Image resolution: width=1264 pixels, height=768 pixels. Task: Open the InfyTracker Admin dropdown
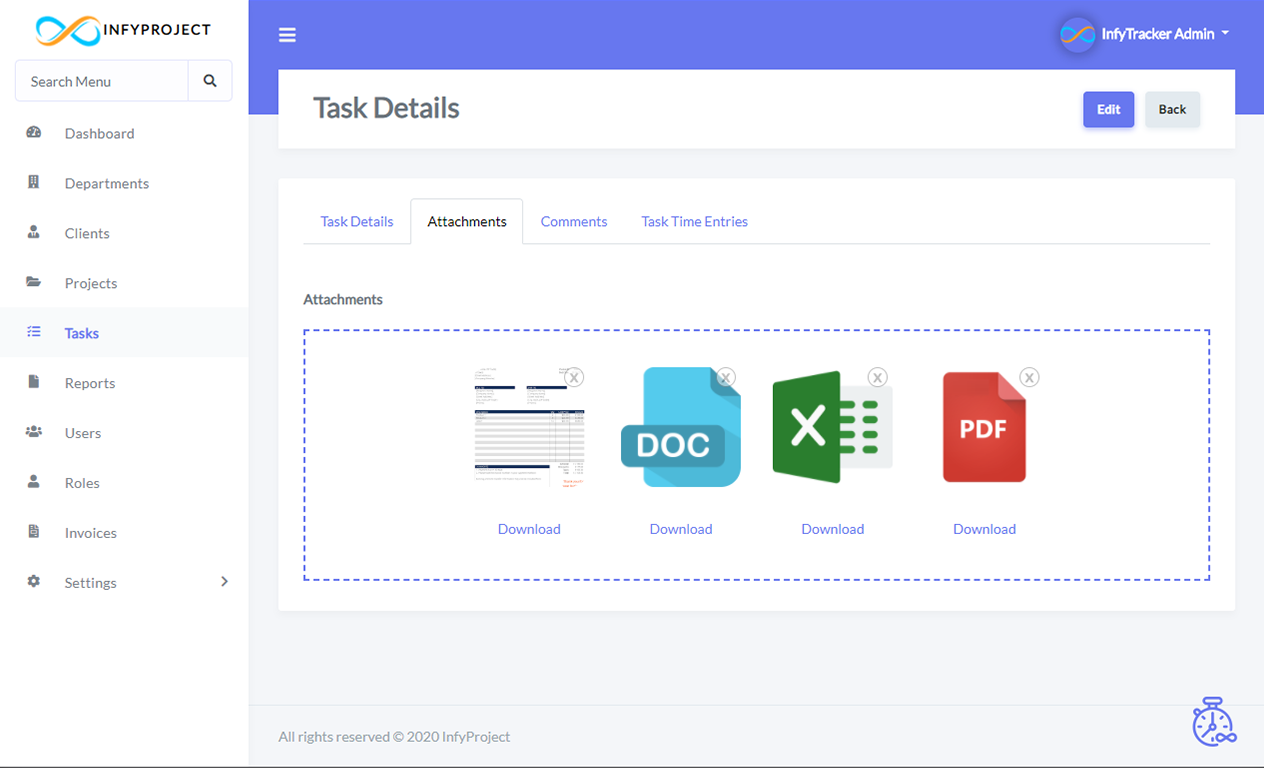(x=1144, y=32)
